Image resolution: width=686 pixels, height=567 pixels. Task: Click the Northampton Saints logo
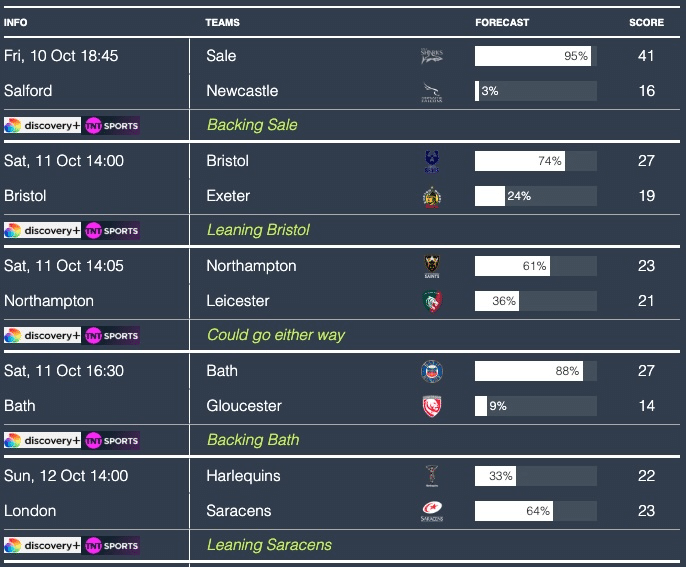[432, 266]
